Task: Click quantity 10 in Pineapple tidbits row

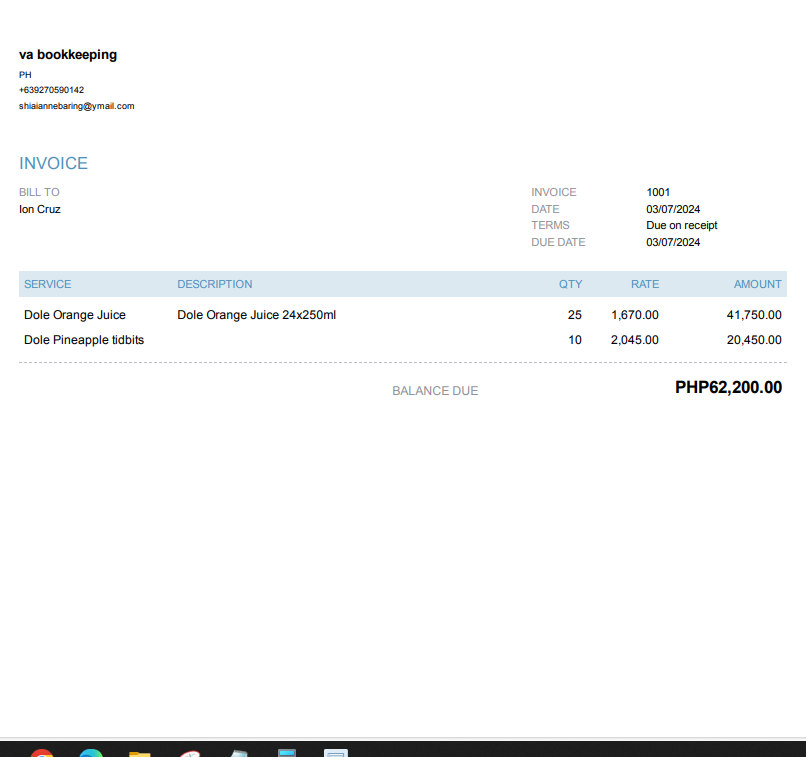Action: (575, 340)
